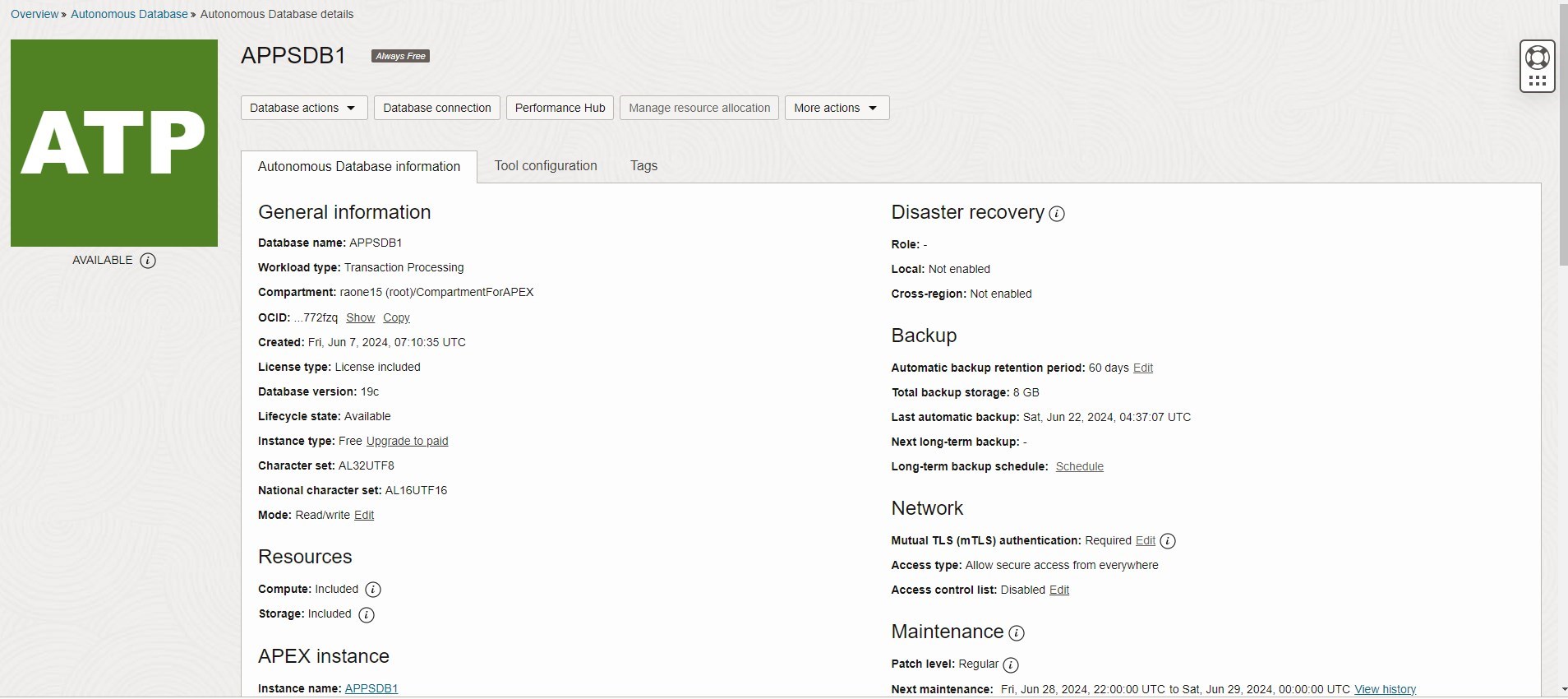Click the Disaster recovery info icon

[x=1057, y=214]
